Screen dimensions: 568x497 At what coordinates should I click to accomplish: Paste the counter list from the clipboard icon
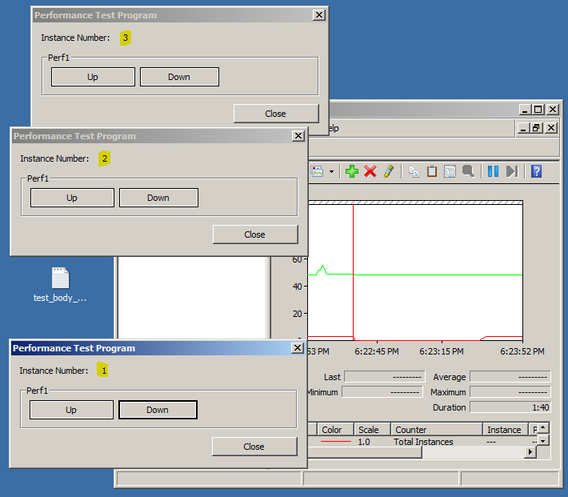(432, 171)
